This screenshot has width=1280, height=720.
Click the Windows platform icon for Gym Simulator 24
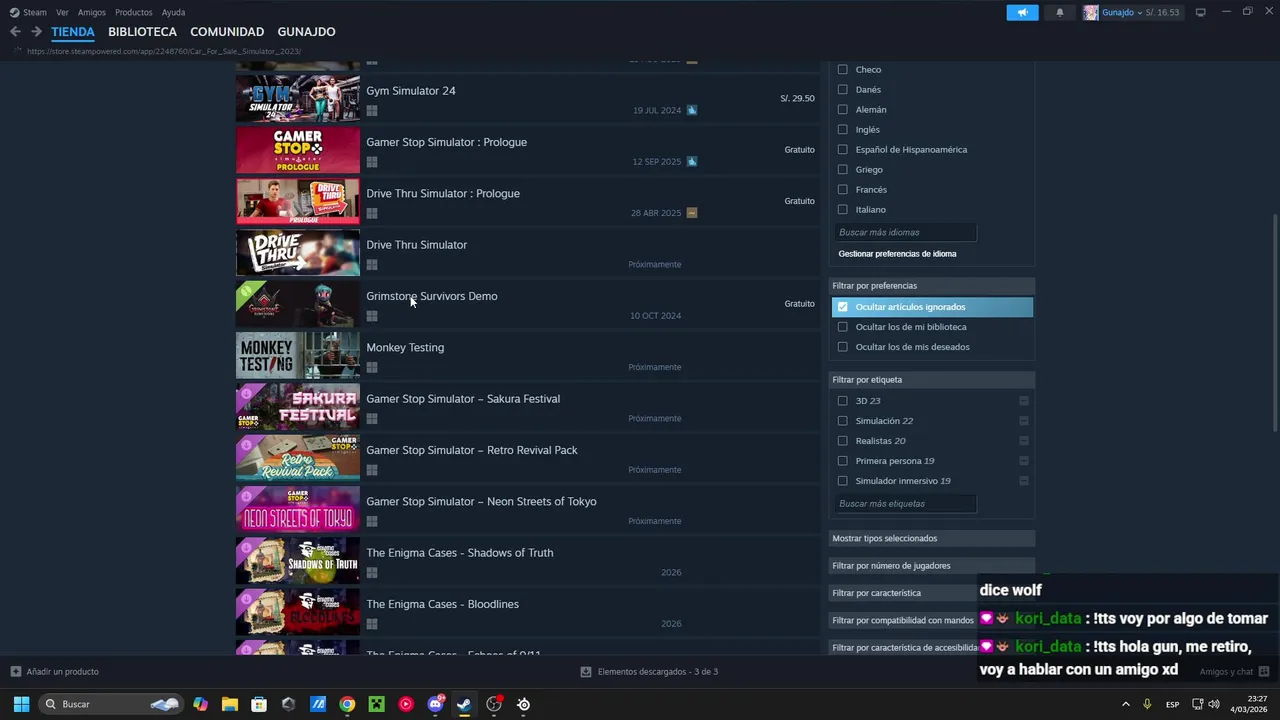pyautogui.click(x=372, y=110)
